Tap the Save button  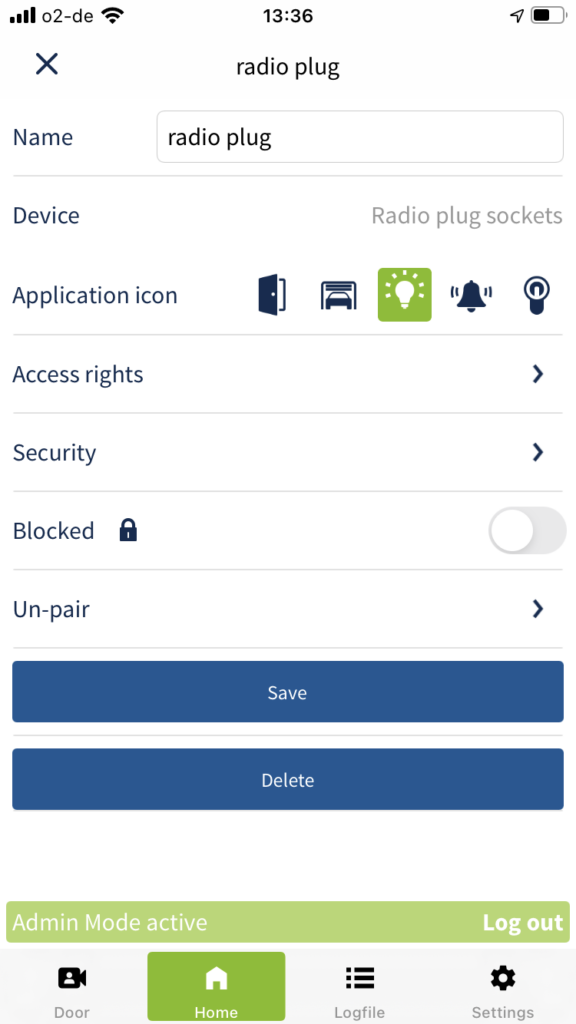point(288,692)
